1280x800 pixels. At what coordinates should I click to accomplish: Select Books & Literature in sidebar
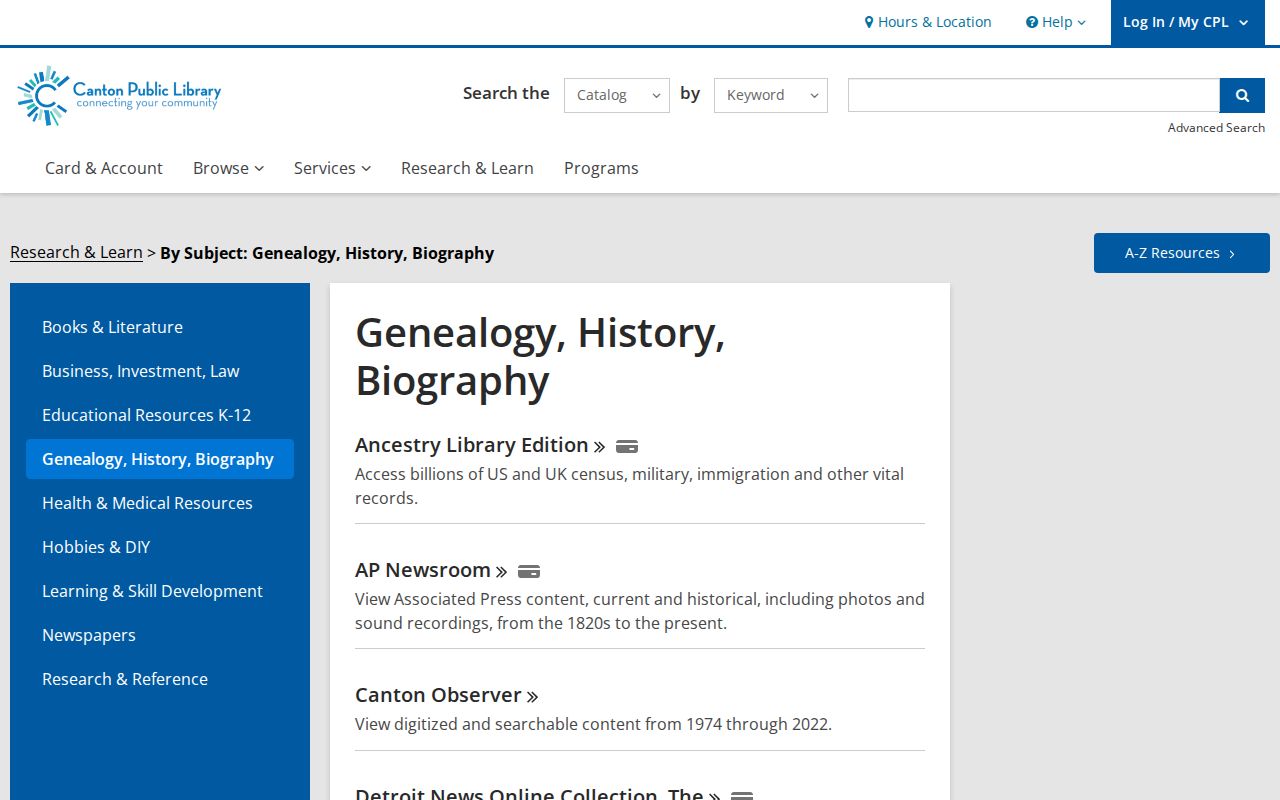[x=160, y=327]
